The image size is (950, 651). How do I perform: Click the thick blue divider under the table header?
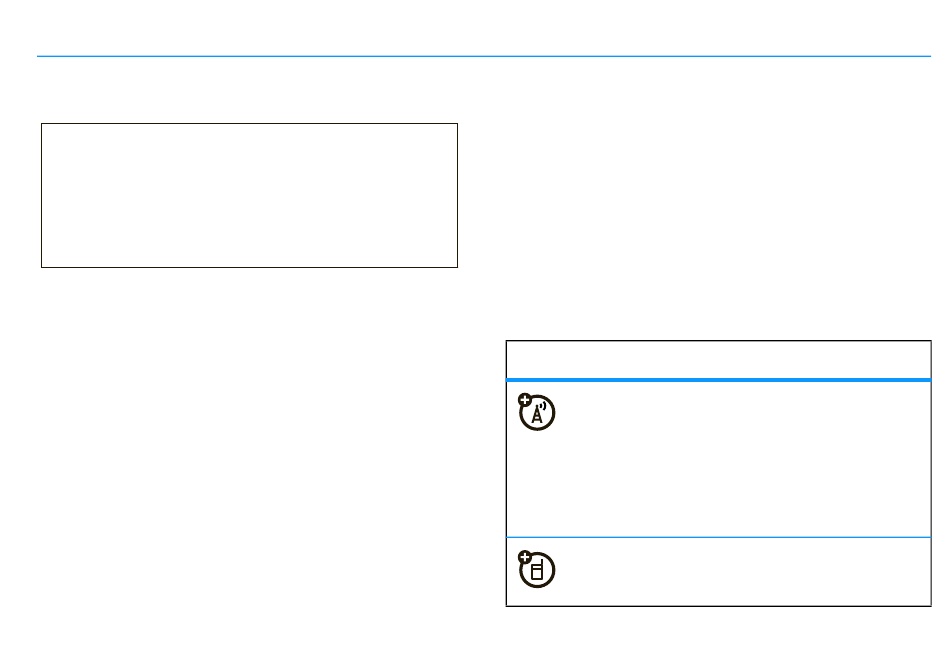coord(719,380)
